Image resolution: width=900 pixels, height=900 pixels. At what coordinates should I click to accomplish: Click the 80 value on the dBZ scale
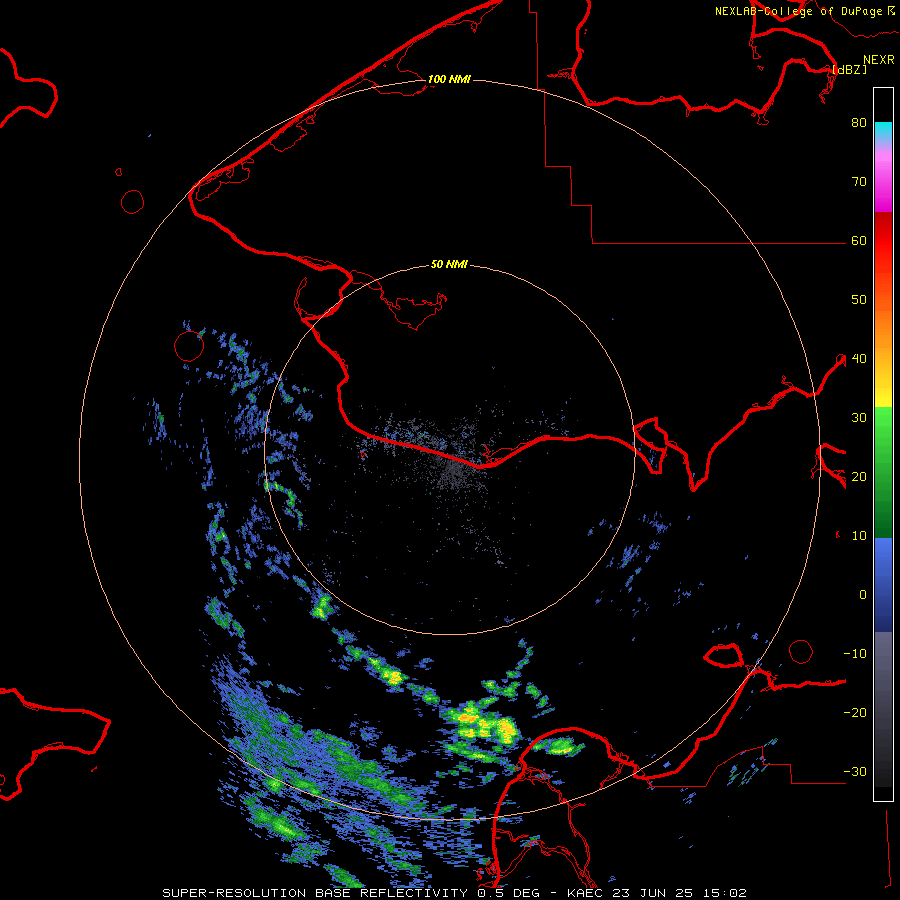point(859,122)
